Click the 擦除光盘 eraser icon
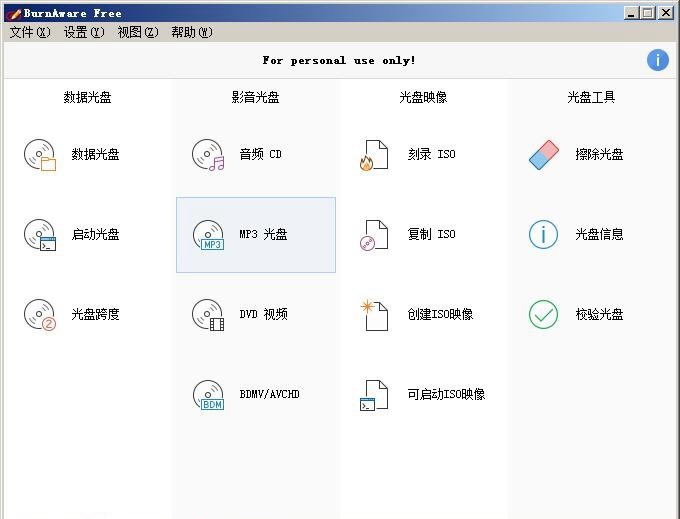This screenshot has width=680, height=519. click(x=544, y=155)
